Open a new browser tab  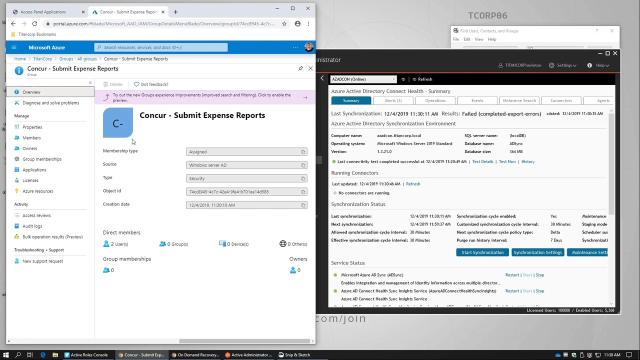click(176, 12)
